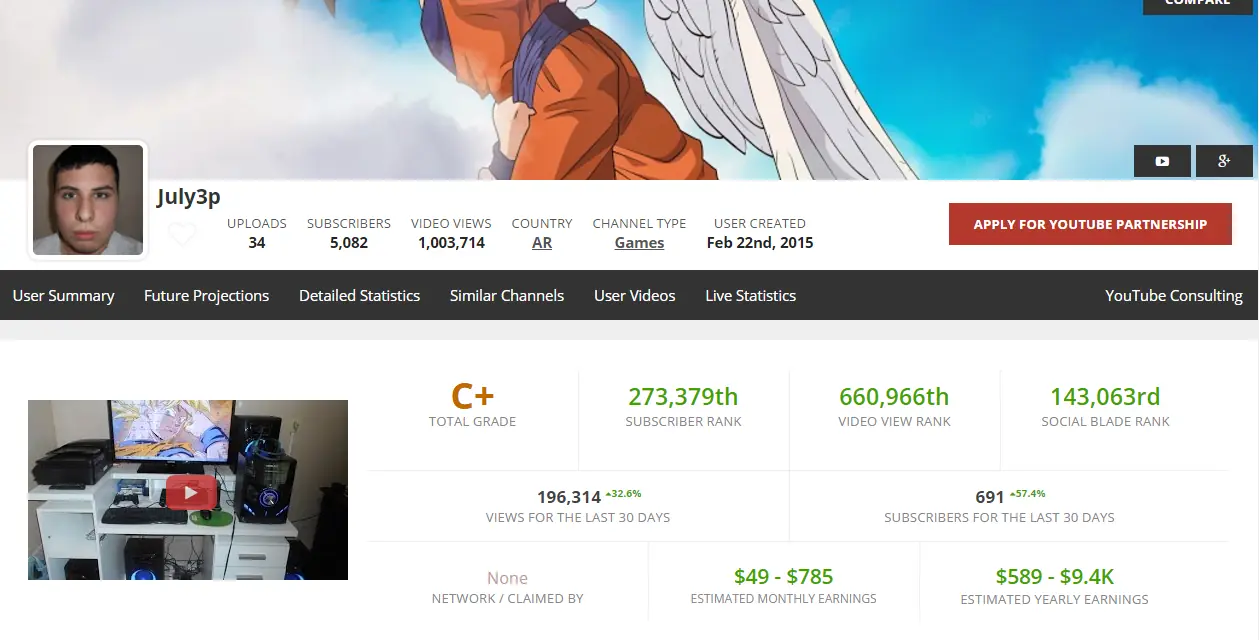Click the 273,379th subscriber rank
Screen dimensions: 1259x640
coord(683,397)
